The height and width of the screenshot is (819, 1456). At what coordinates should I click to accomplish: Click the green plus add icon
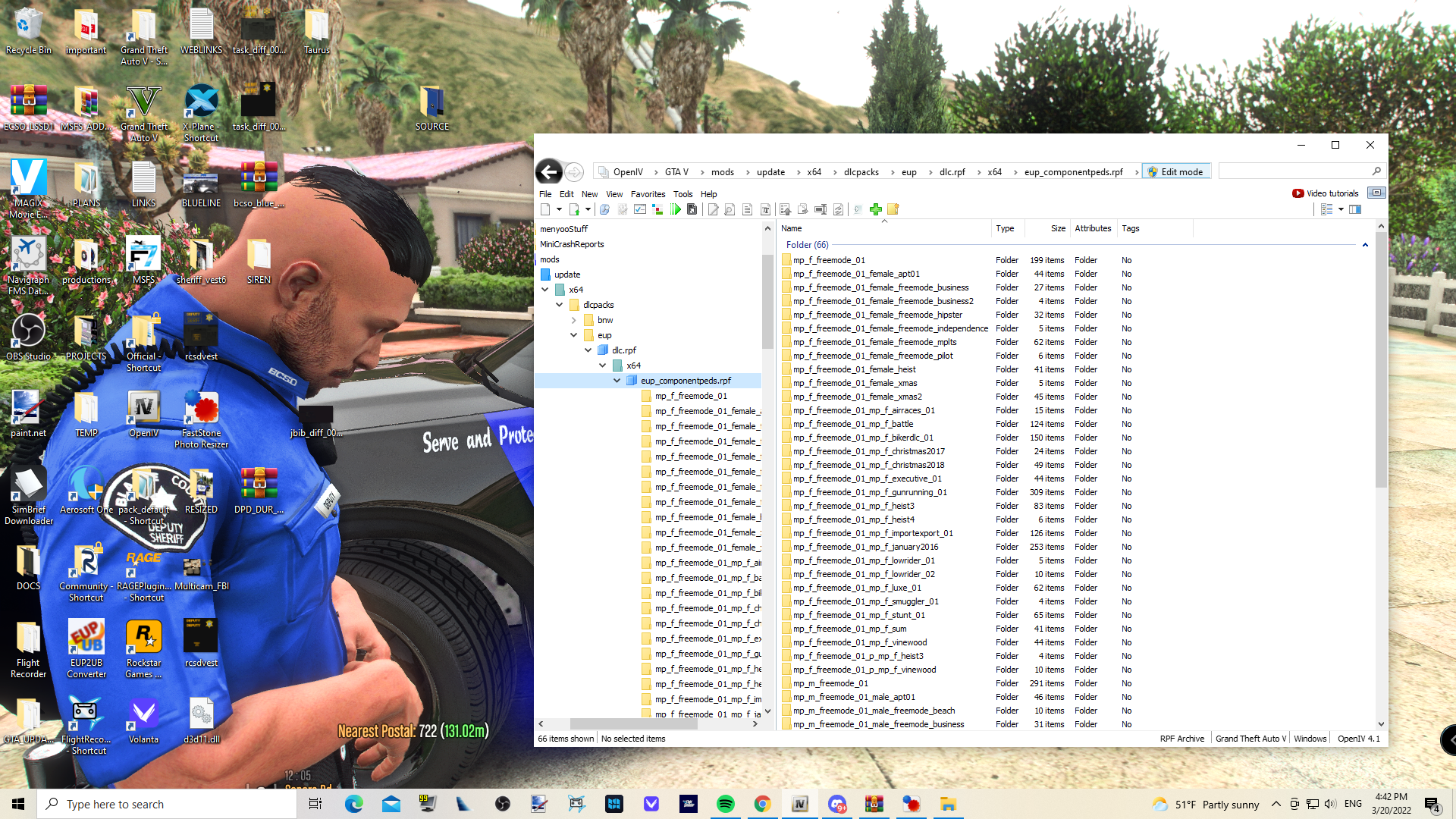(x=876, y=209)
